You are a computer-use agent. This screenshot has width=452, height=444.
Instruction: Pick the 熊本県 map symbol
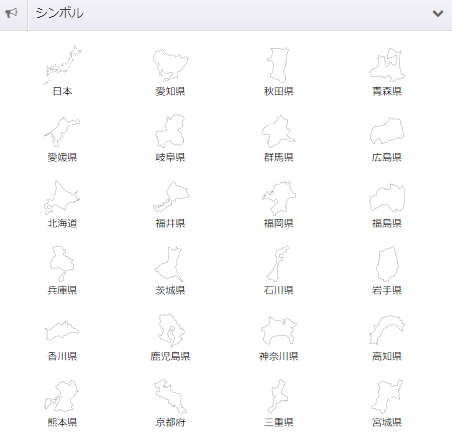[62, 402]
